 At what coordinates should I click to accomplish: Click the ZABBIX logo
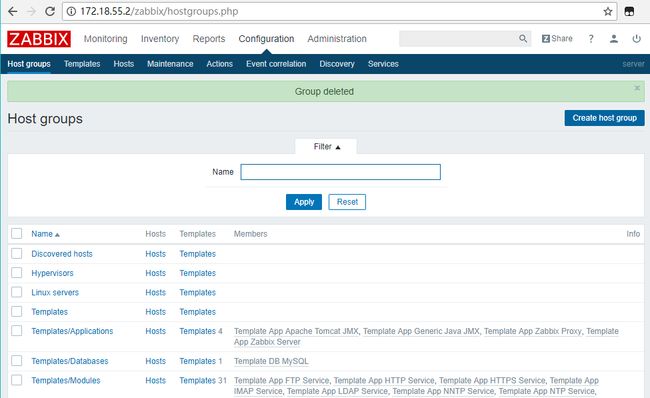point(39,39)
